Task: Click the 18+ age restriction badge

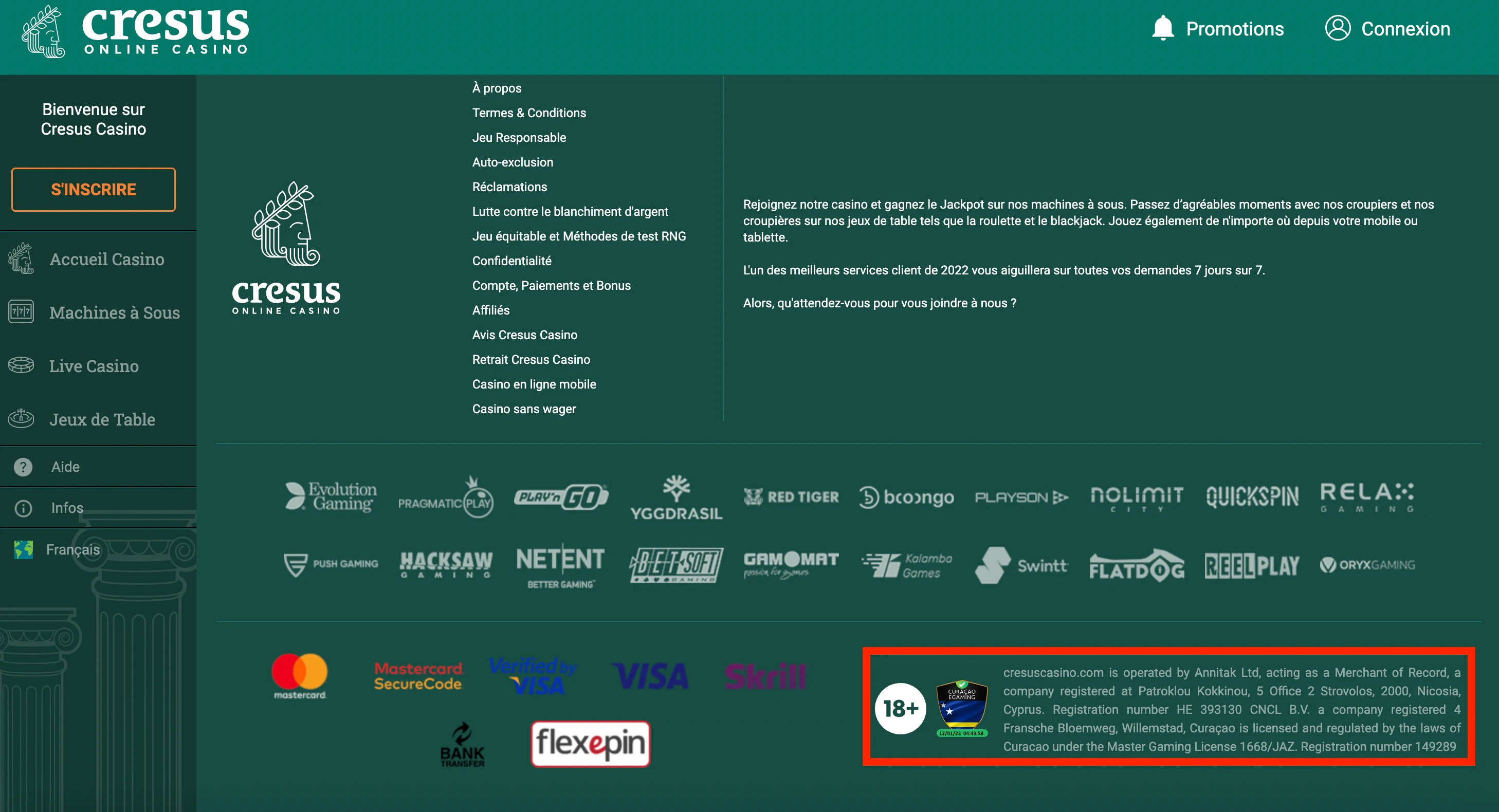Action: tap(900, 708)
